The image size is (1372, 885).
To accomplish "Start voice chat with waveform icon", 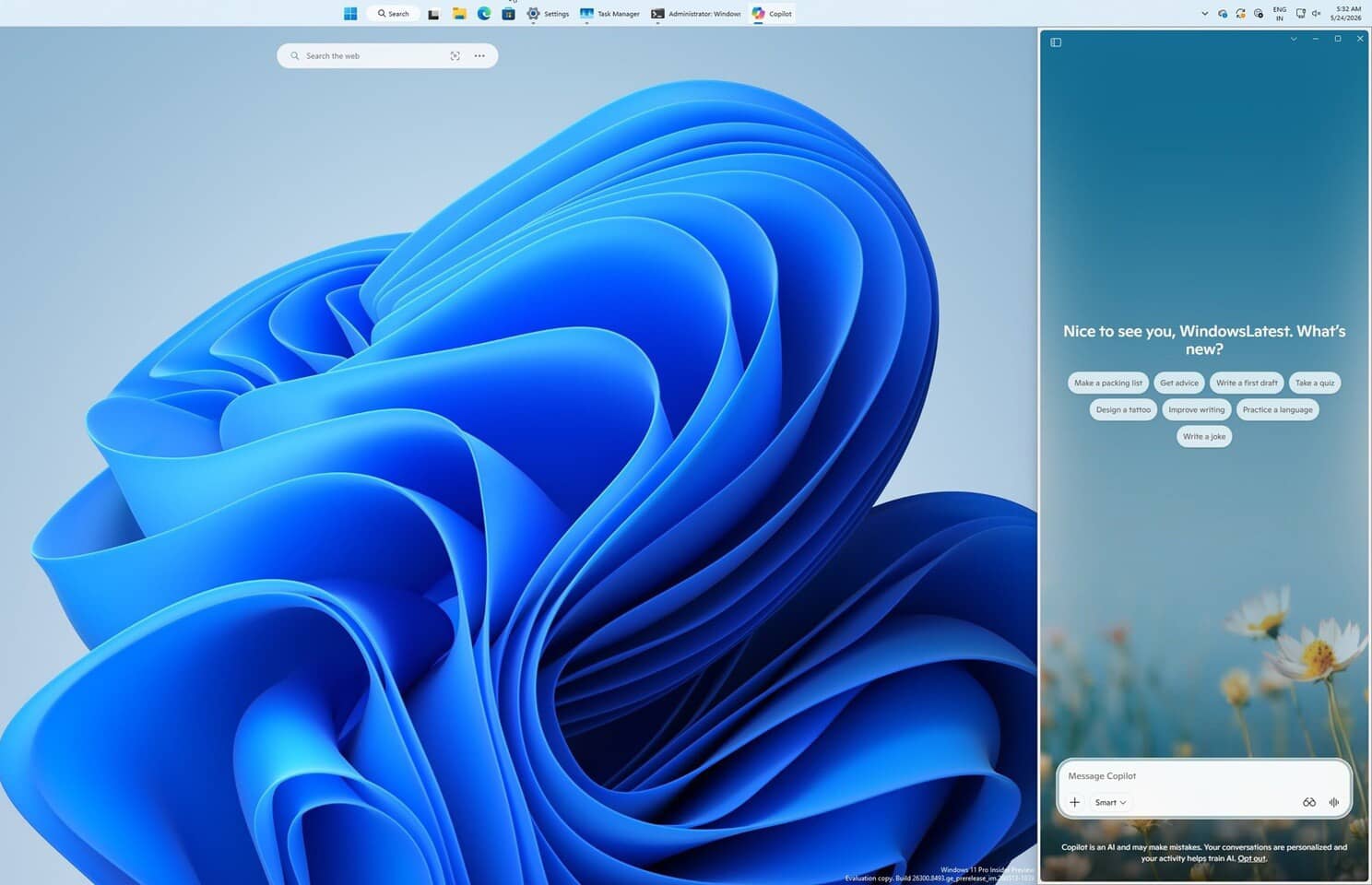I will pos(1333,802).
